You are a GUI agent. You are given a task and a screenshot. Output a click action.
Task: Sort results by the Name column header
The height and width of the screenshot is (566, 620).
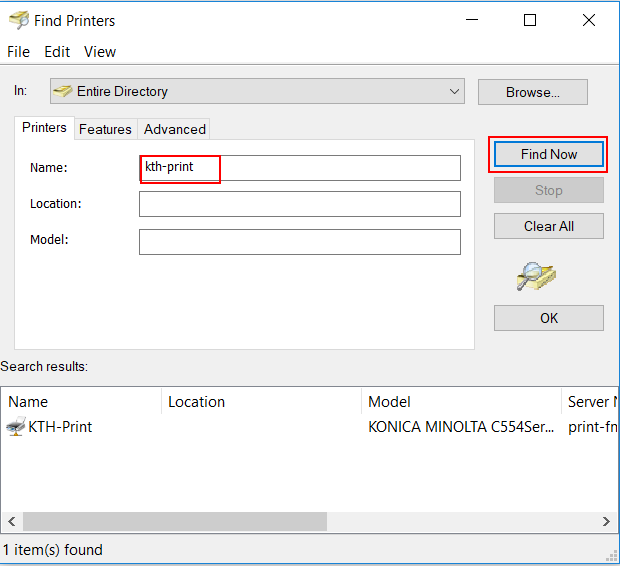pyautogui.click(x=81, y=401)
